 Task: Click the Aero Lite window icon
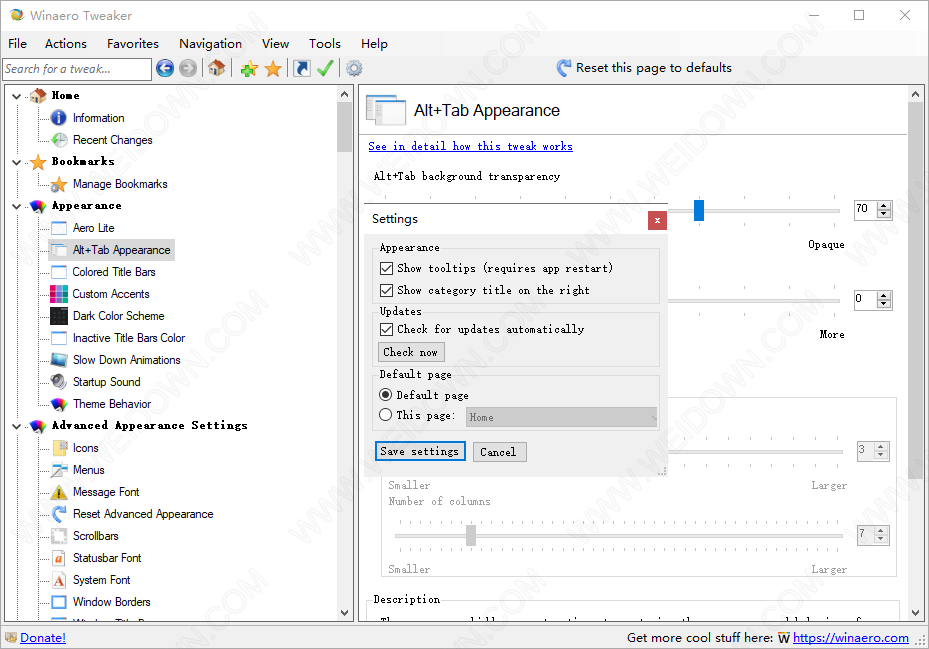click(59, 228)
